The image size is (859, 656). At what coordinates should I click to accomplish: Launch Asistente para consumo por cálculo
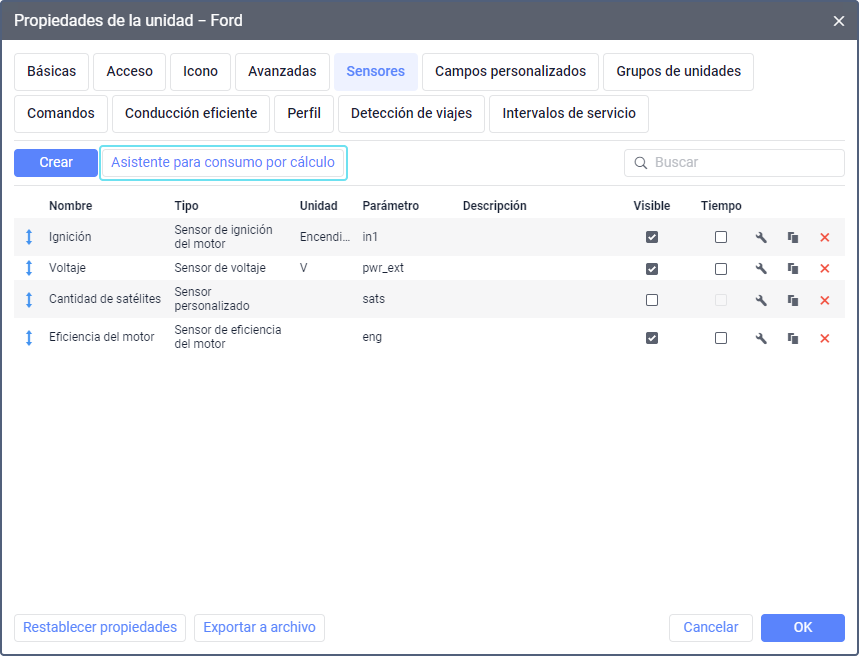tap(223, 163)
